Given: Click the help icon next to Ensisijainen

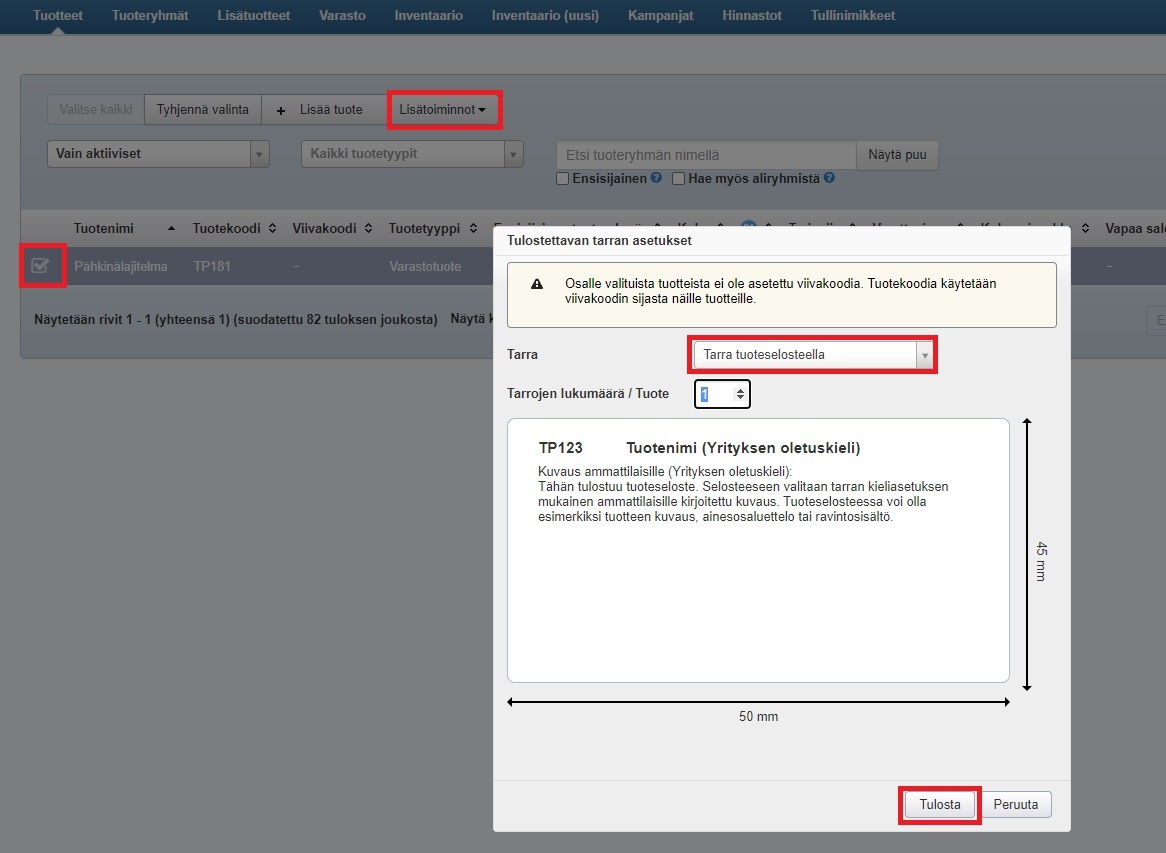Looking at the screenshot, I should click(656, 179).
